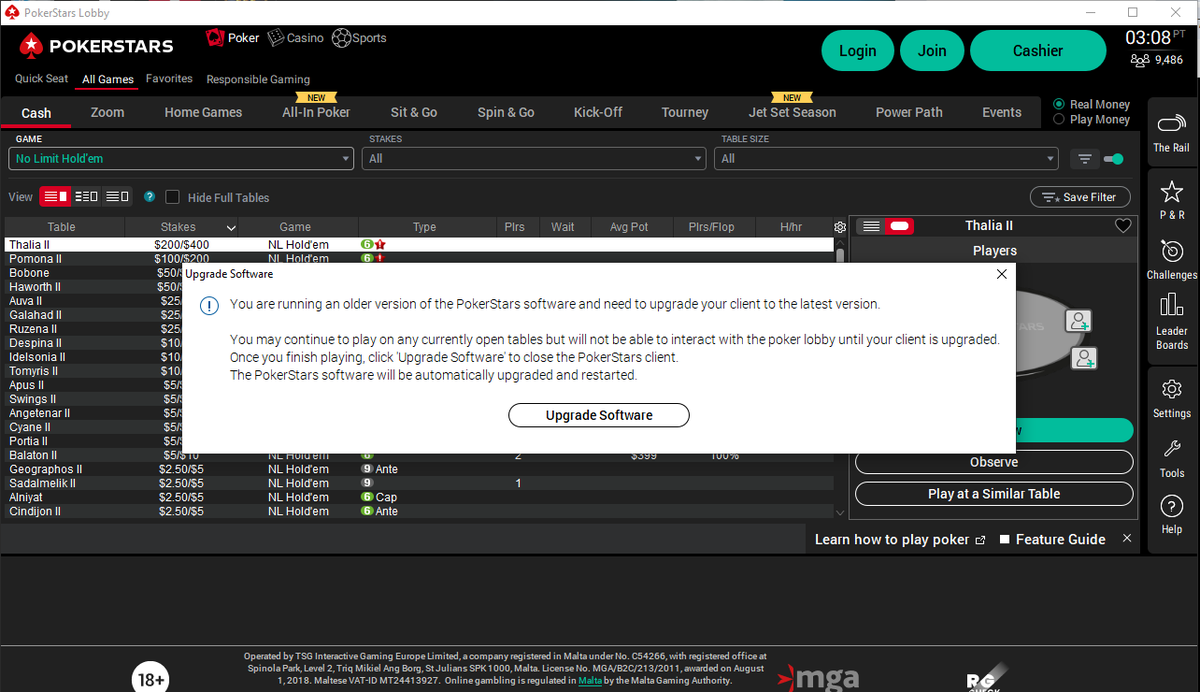This screenshot has width=1200, height=692.
Task: Sort by Stakes column header arrow
Action: click(232, 227)
